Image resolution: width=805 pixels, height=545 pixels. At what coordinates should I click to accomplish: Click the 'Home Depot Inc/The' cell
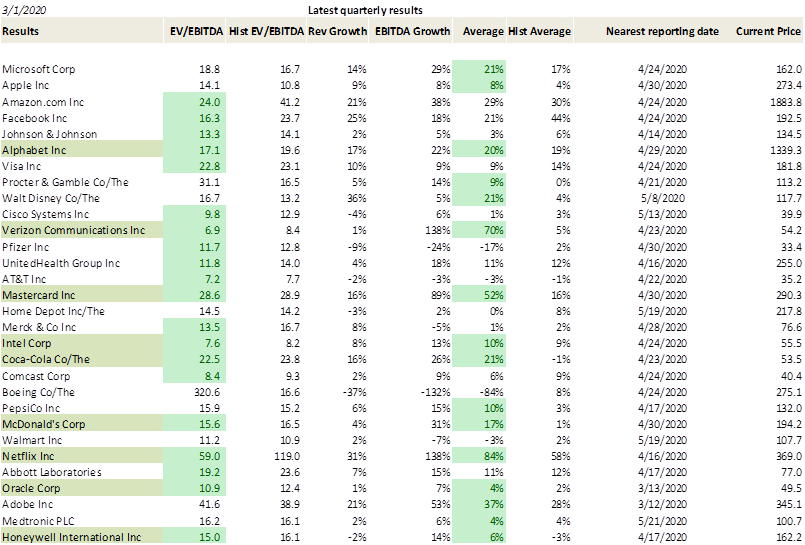pos(53,311)
